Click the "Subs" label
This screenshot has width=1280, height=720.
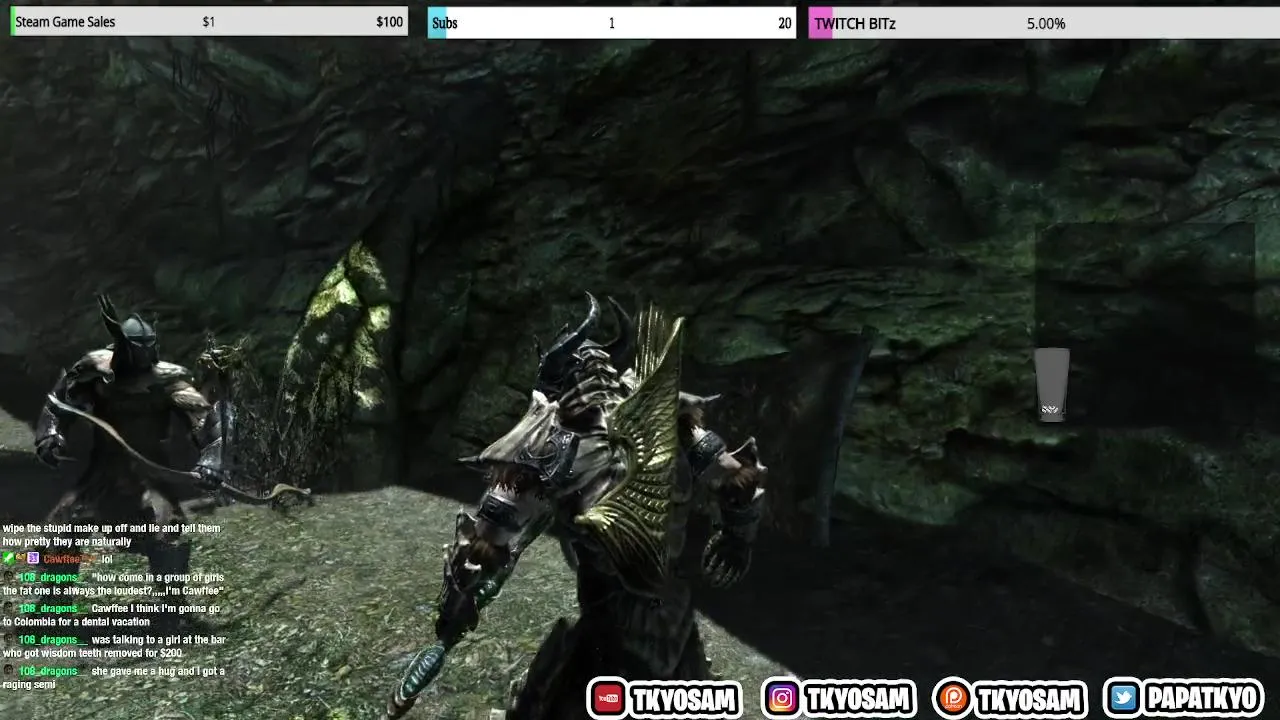coord(445,23)
